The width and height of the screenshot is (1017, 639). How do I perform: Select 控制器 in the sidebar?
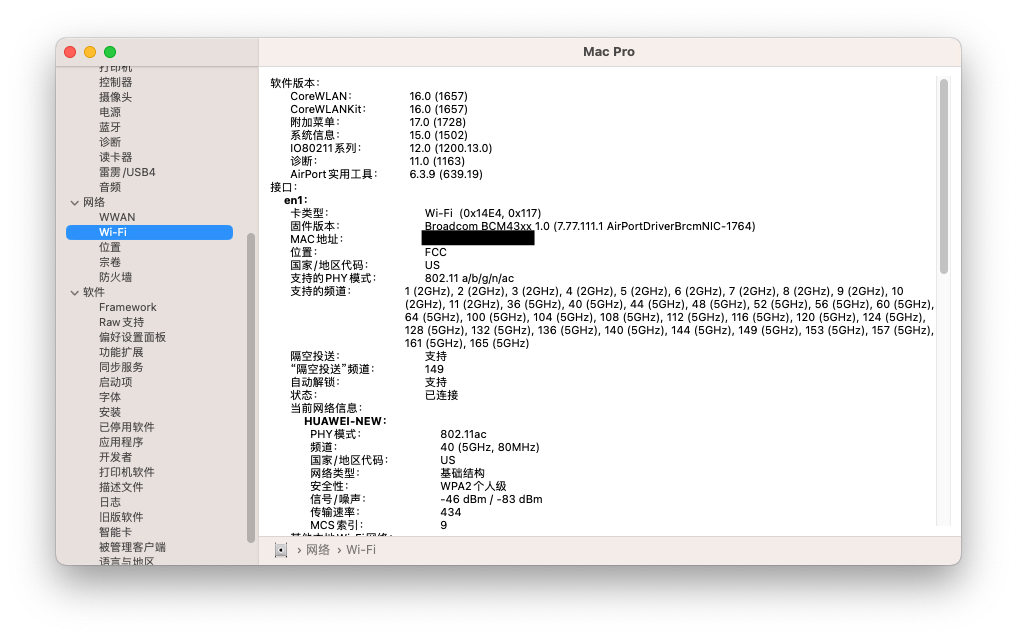(115, 82)
